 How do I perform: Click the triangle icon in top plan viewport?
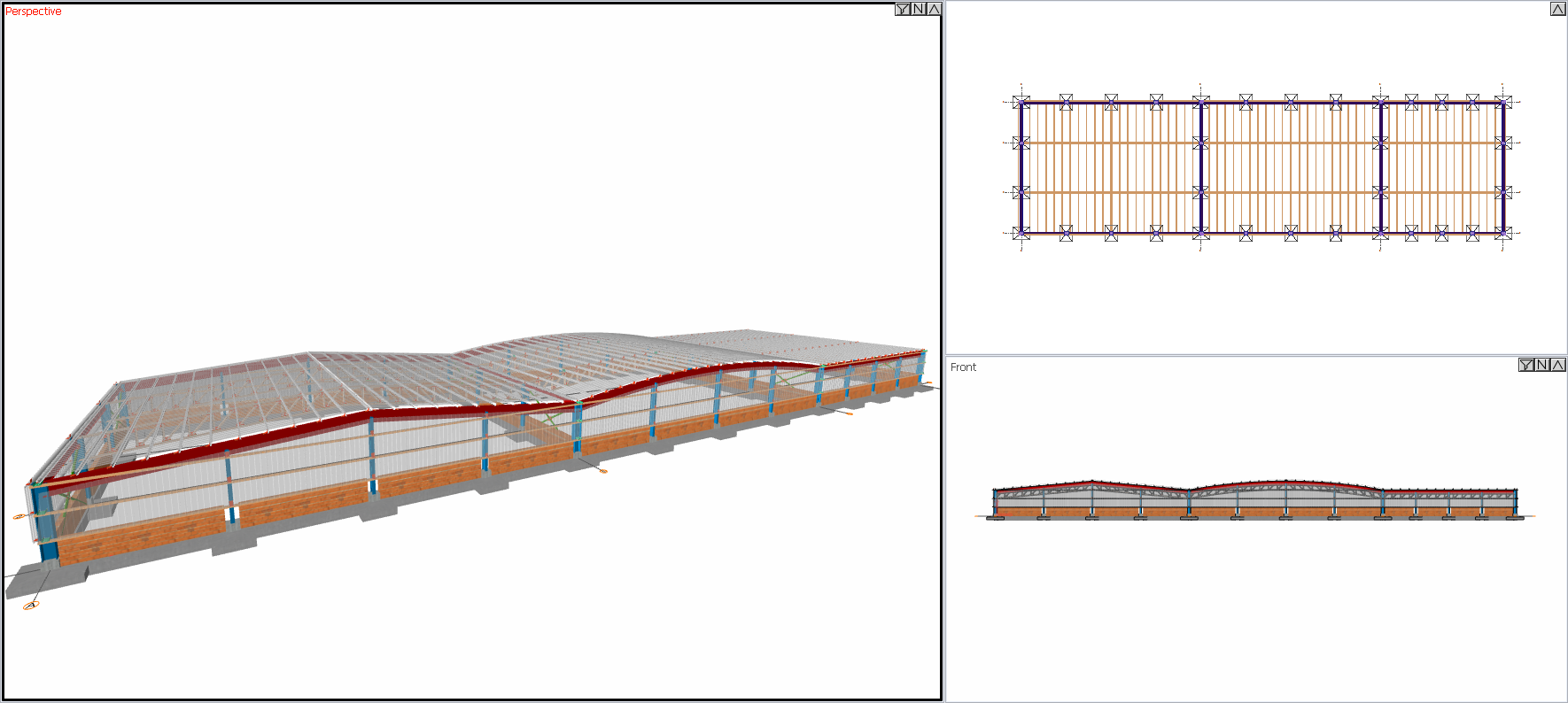coord(1557,9)
